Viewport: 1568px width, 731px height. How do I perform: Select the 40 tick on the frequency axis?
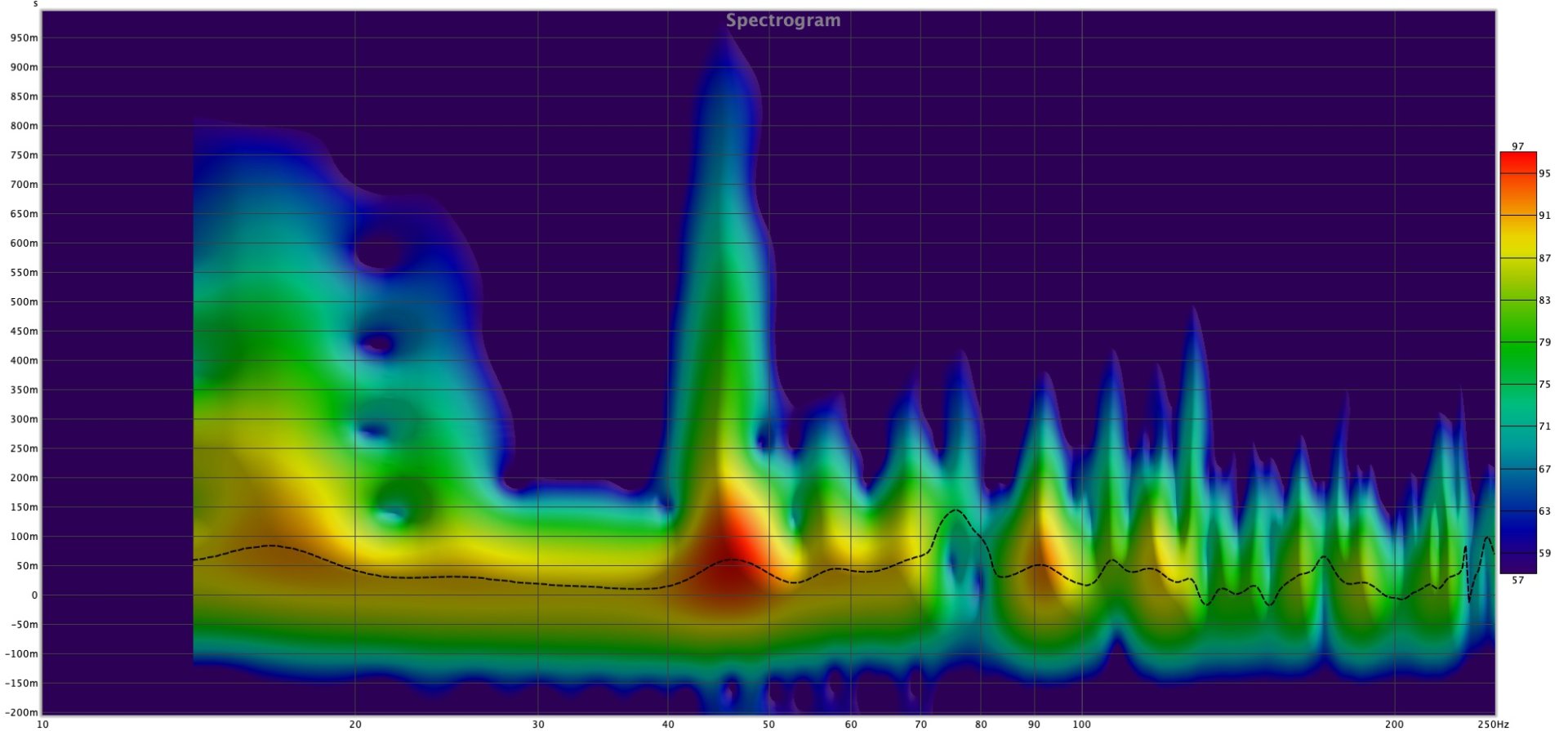pos(668,724)
